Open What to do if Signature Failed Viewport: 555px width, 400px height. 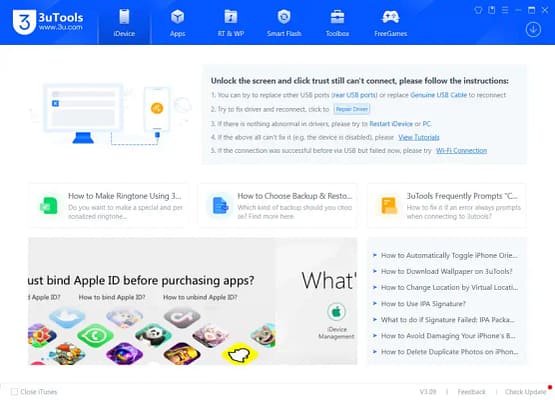447,319
